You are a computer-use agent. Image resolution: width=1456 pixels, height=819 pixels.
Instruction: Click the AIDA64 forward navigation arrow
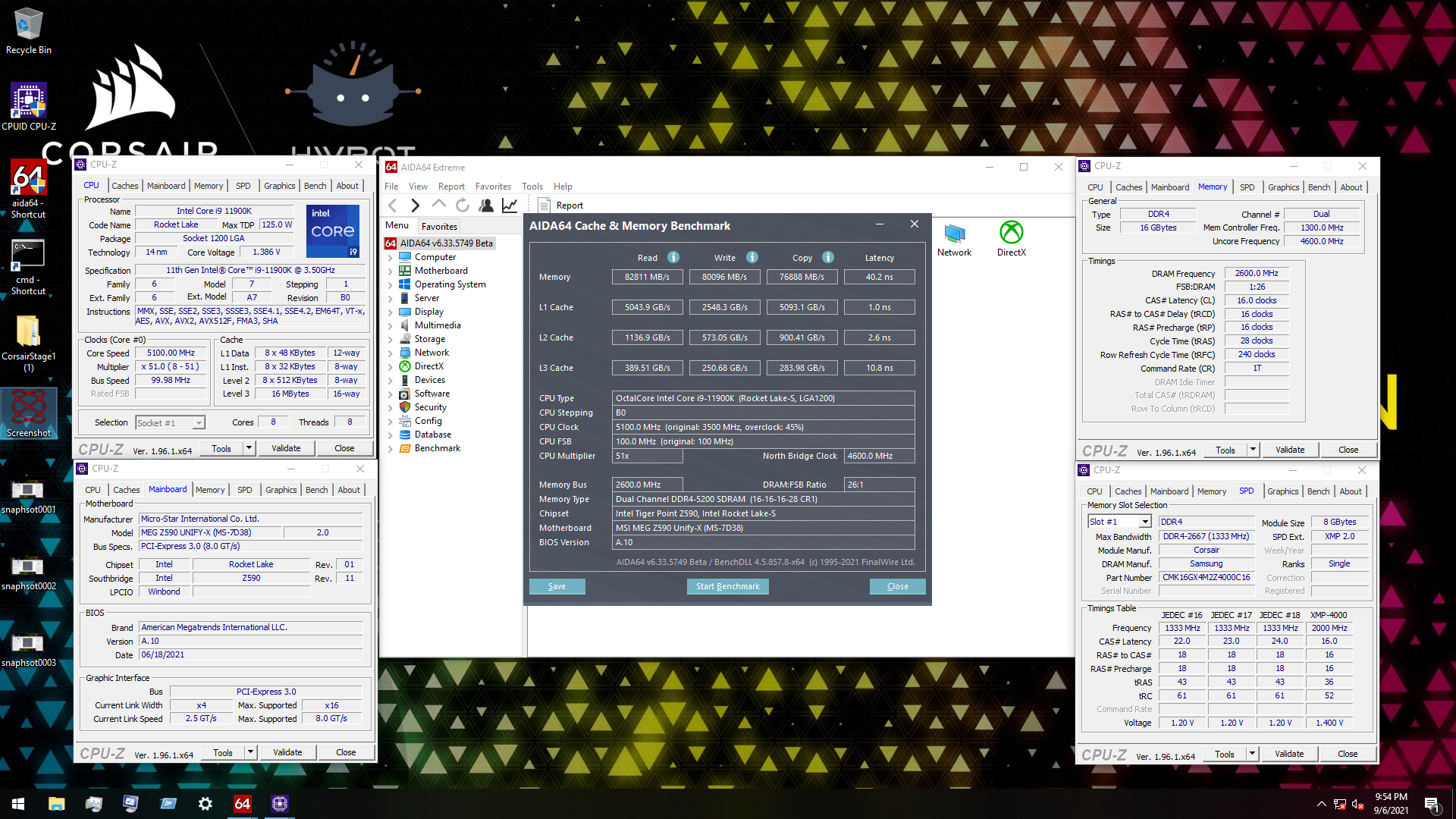click(415, 205)
